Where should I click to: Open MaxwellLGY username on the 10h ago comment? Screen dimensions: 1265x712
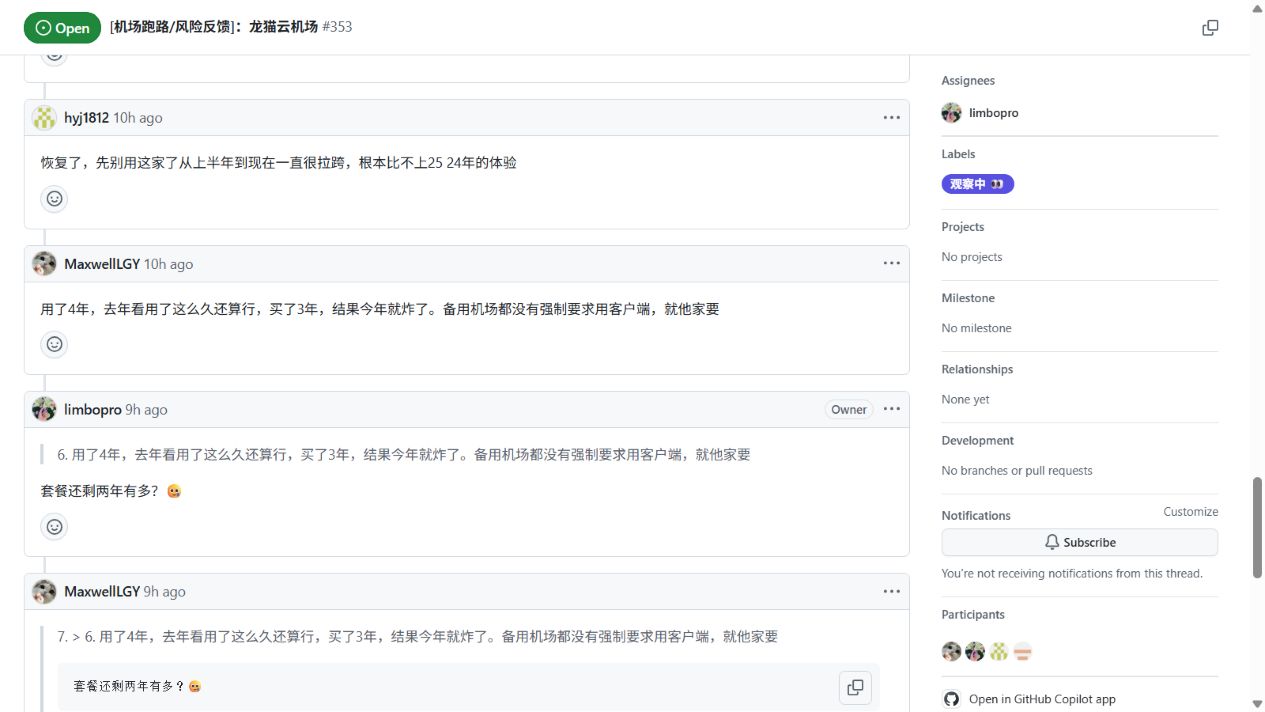tap(102, 264)
